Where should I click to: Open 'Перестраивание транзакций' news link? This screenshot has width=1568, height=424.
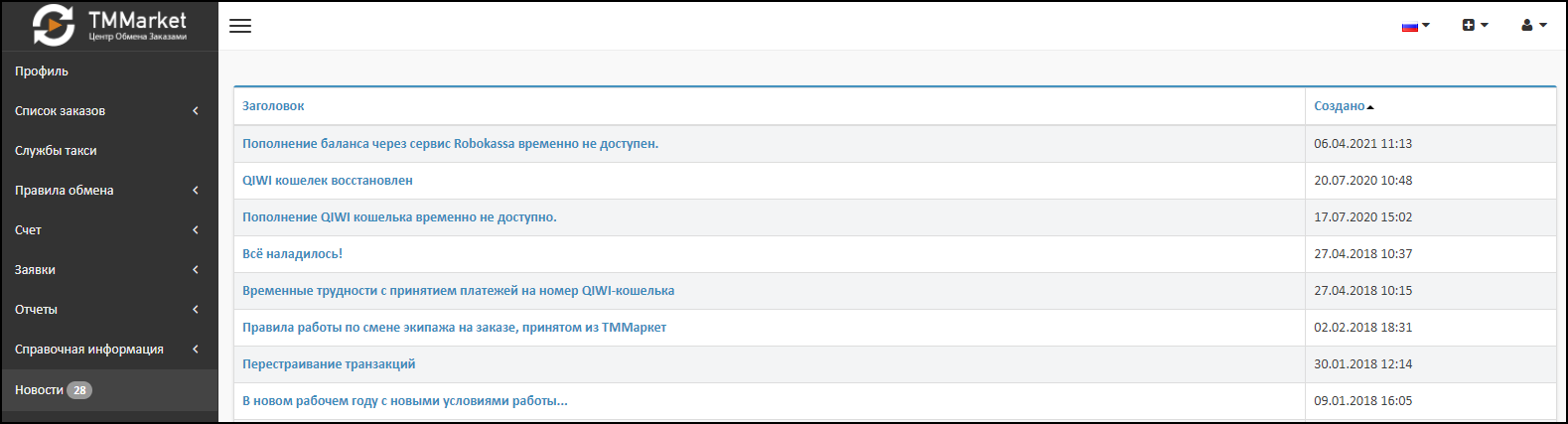coord(329,364)
